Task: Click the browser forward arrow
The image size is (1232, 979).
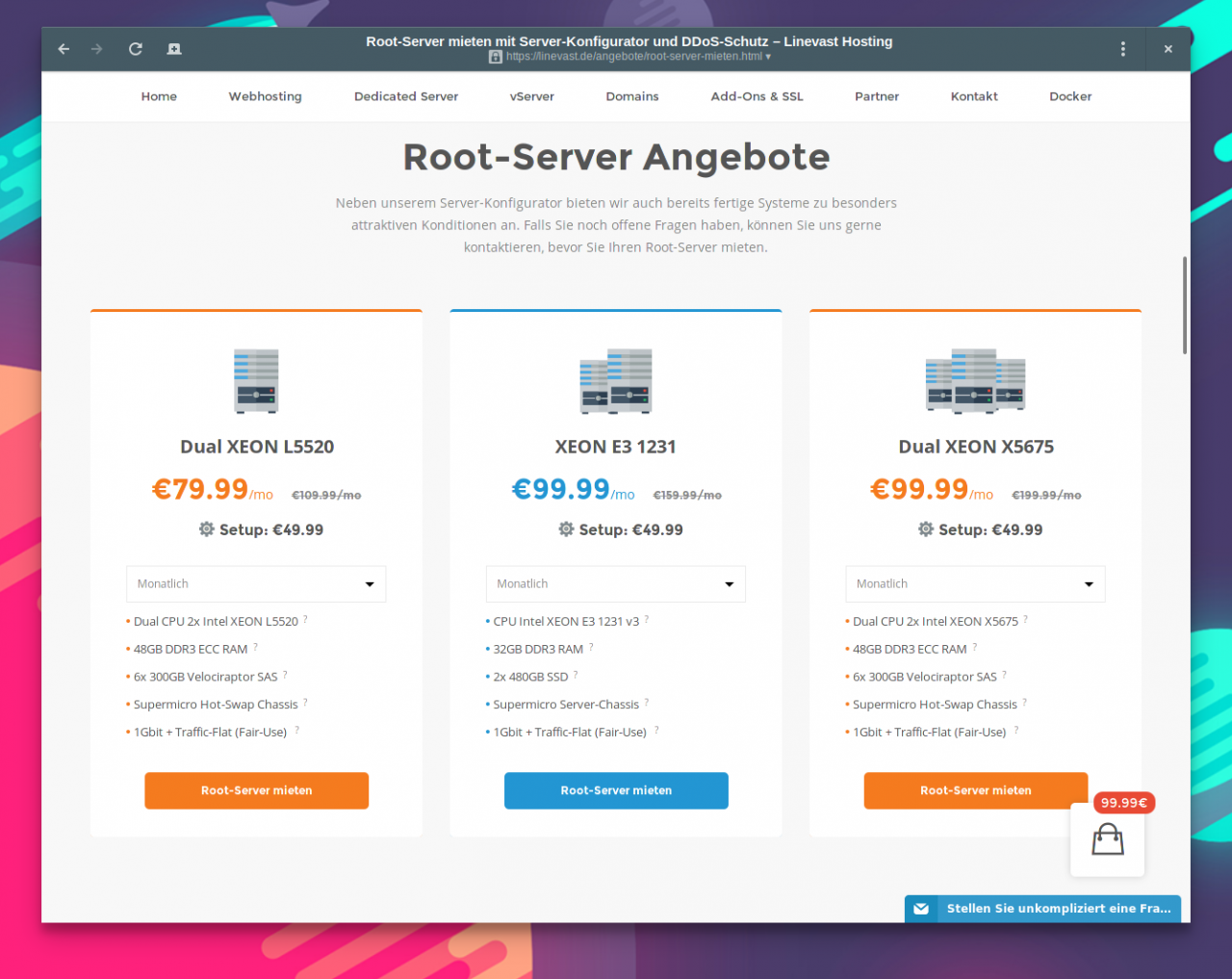Action: [x=97, y=49]
